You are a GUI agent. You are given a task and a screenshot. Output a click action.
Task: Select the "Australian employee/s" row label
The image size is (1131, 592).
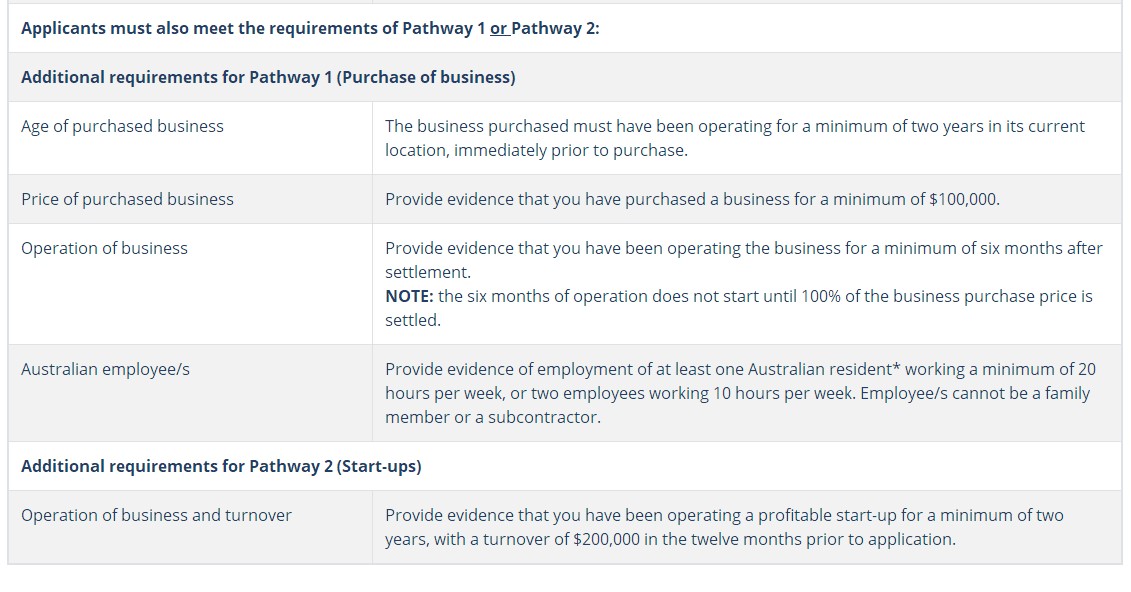tap(105, 369)
